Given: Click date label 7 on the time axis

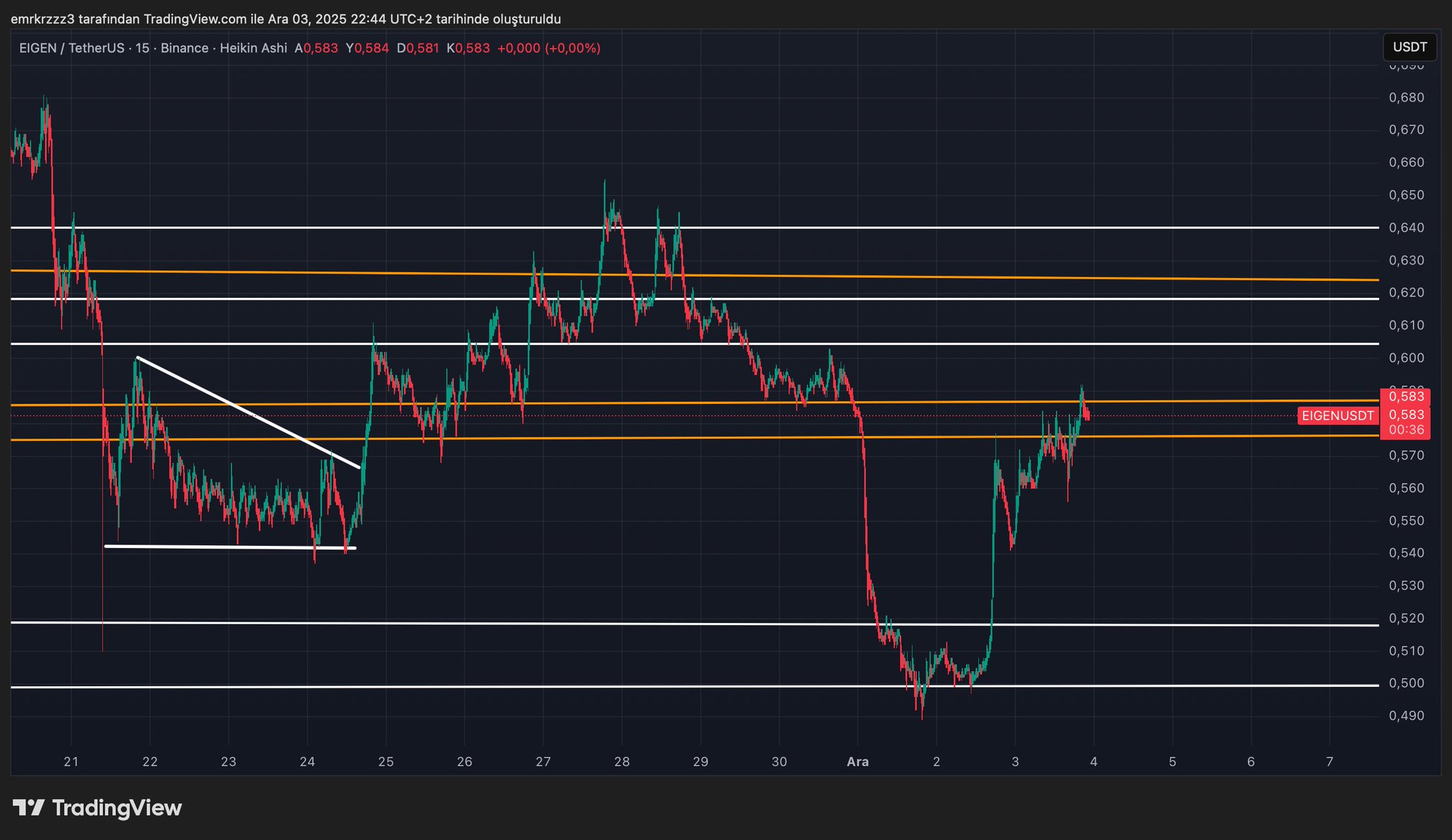Looking at the screenshot, I should coord(1329,762).
